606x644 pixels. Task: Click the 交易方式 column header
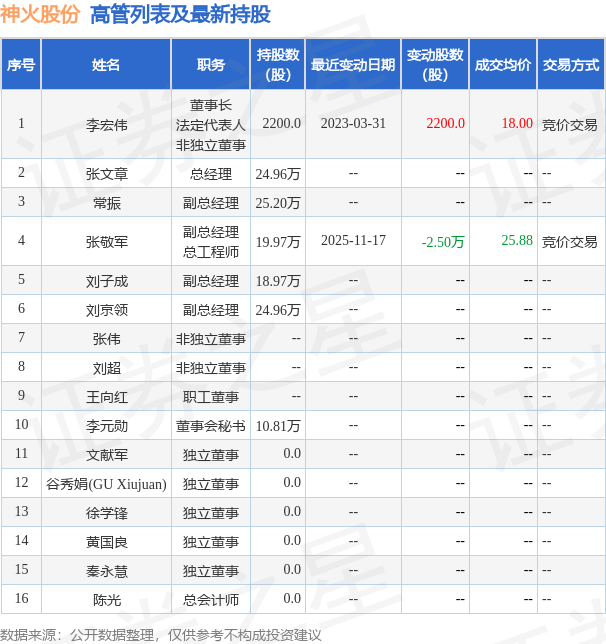[571, 64]
